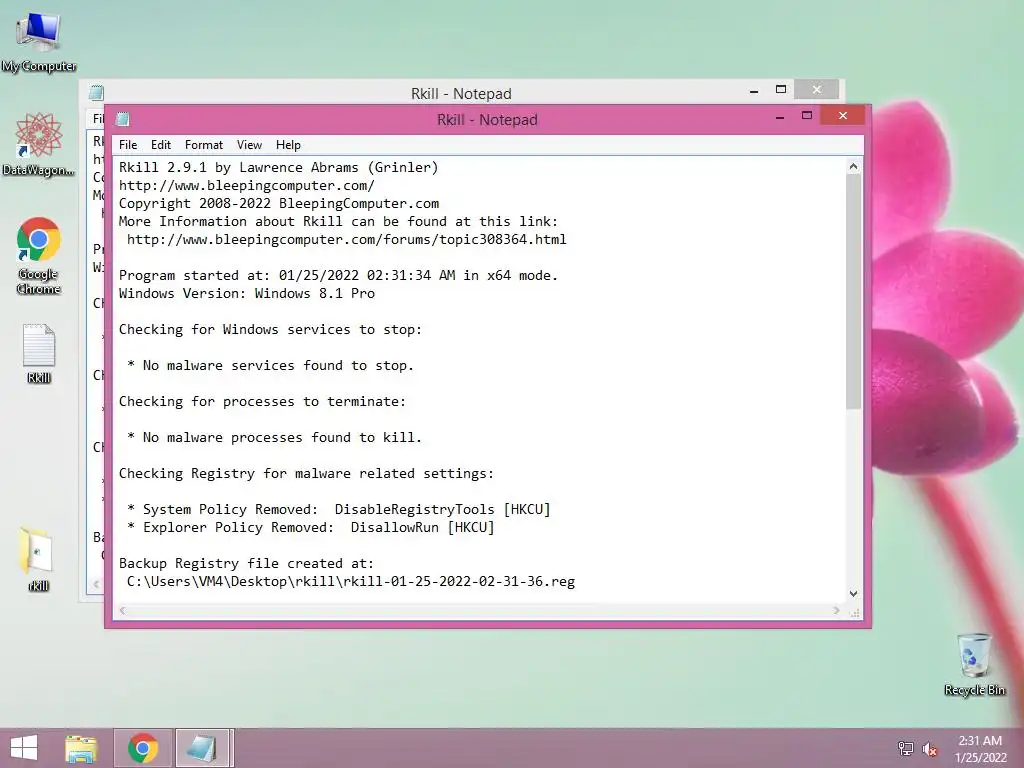The image size is (1024, 768).
Task: Click the Windows Start button
Action: point(24,748)
